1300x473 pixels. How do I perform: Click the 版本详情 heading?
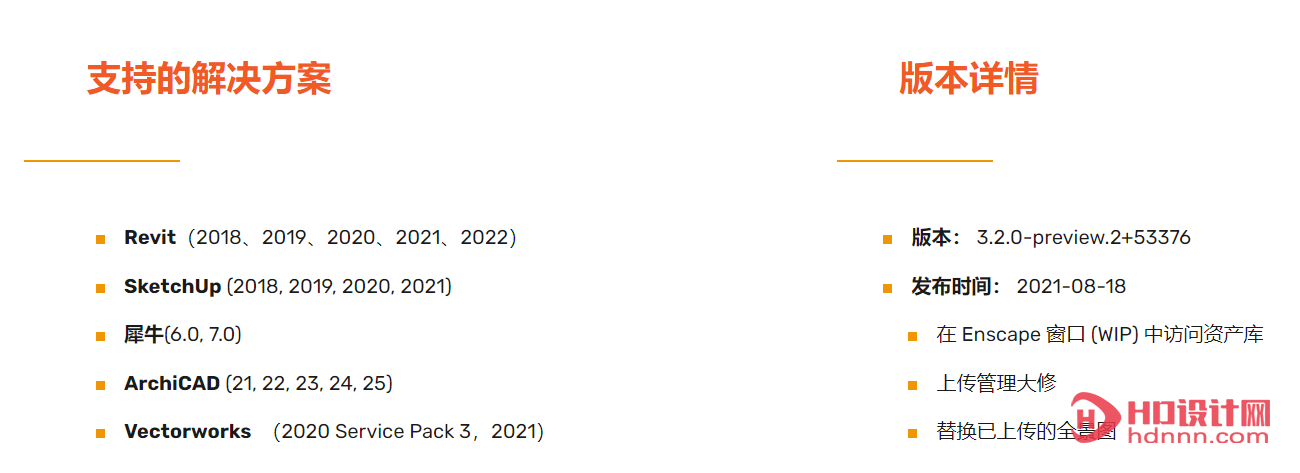[969, 78]
